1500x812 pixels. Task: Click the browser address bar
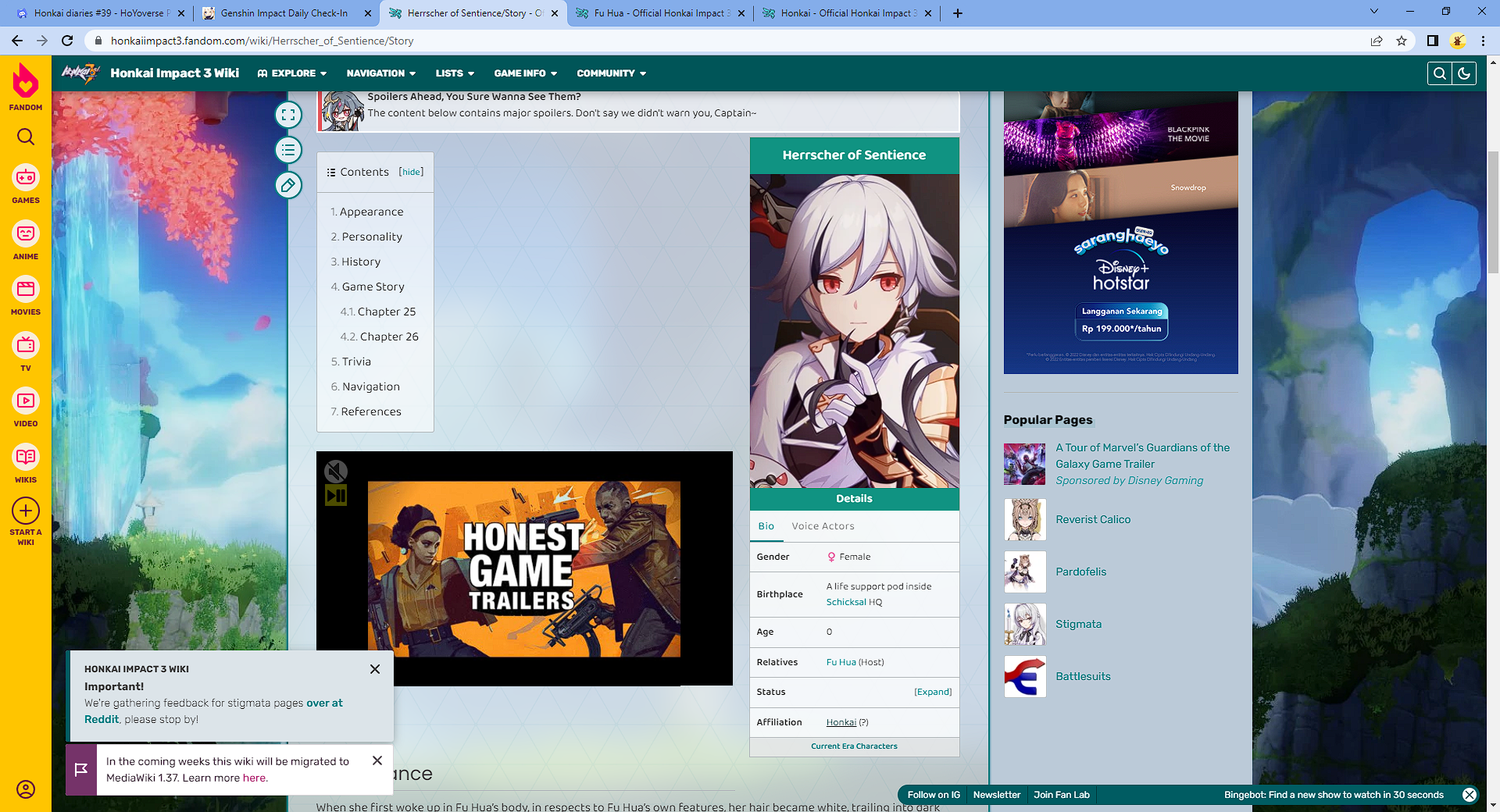point(703,41)
